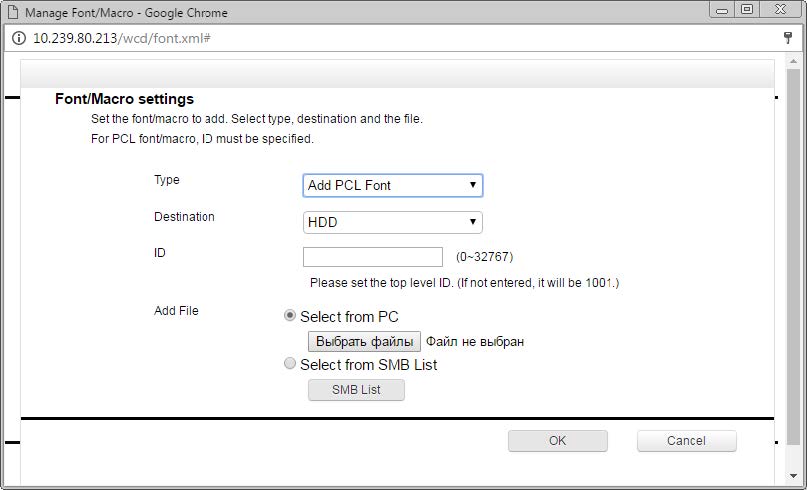
Task: Minimize the Manage Font/Macro window
Action: (x=722, y=10)
